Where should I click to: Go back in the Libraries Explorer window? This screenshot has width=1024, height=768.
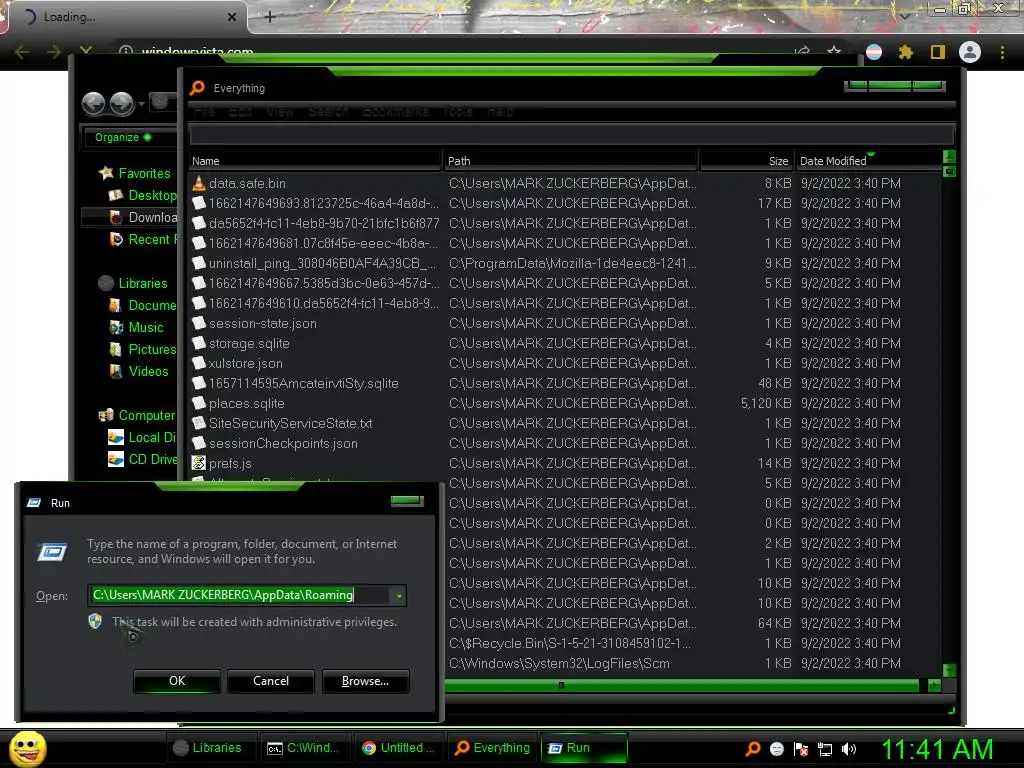[x=93, y=103]
